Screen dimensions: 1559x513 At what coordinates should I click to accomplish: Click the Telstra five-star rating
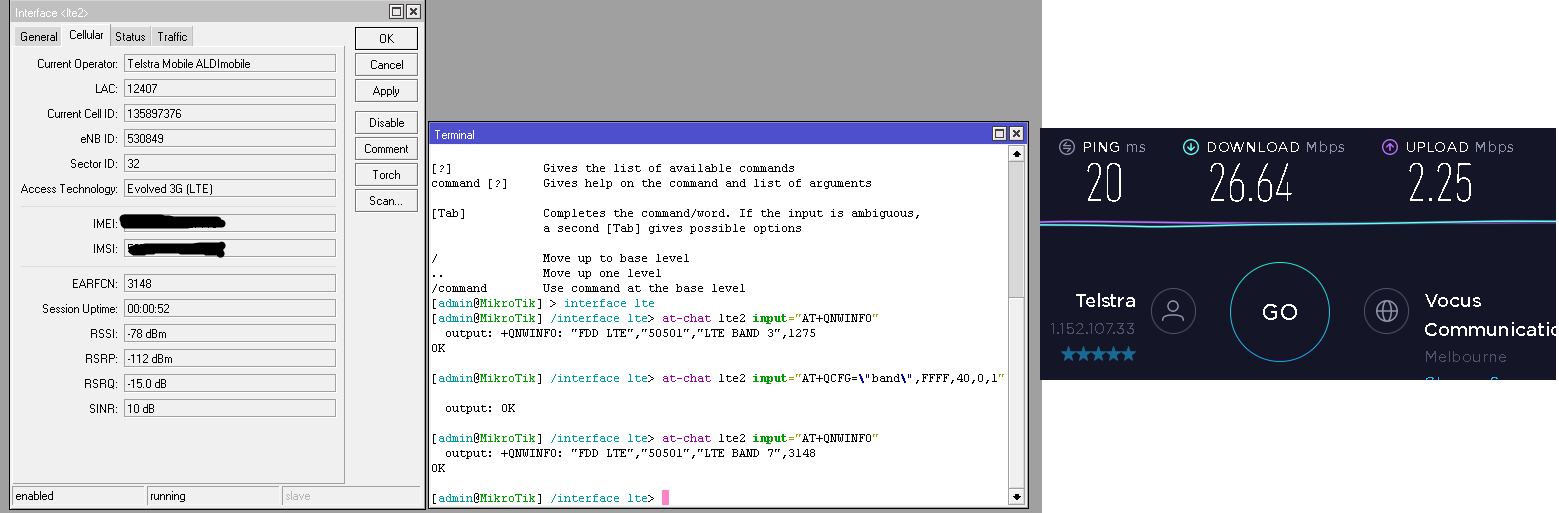coord(1098,354)
